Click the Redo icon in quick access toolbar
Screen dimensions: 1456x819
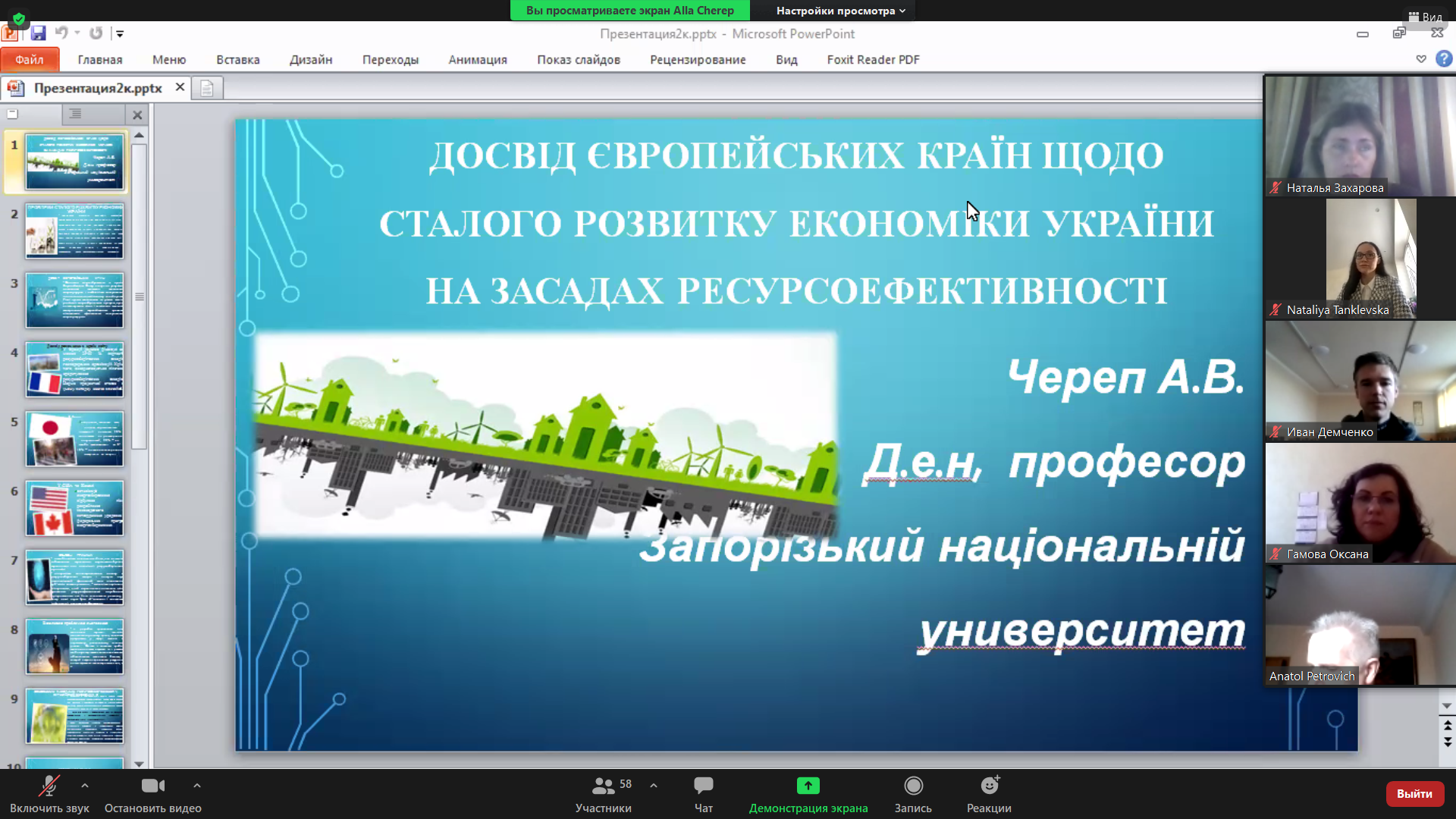pyautogui.click(x=96, y=33)
